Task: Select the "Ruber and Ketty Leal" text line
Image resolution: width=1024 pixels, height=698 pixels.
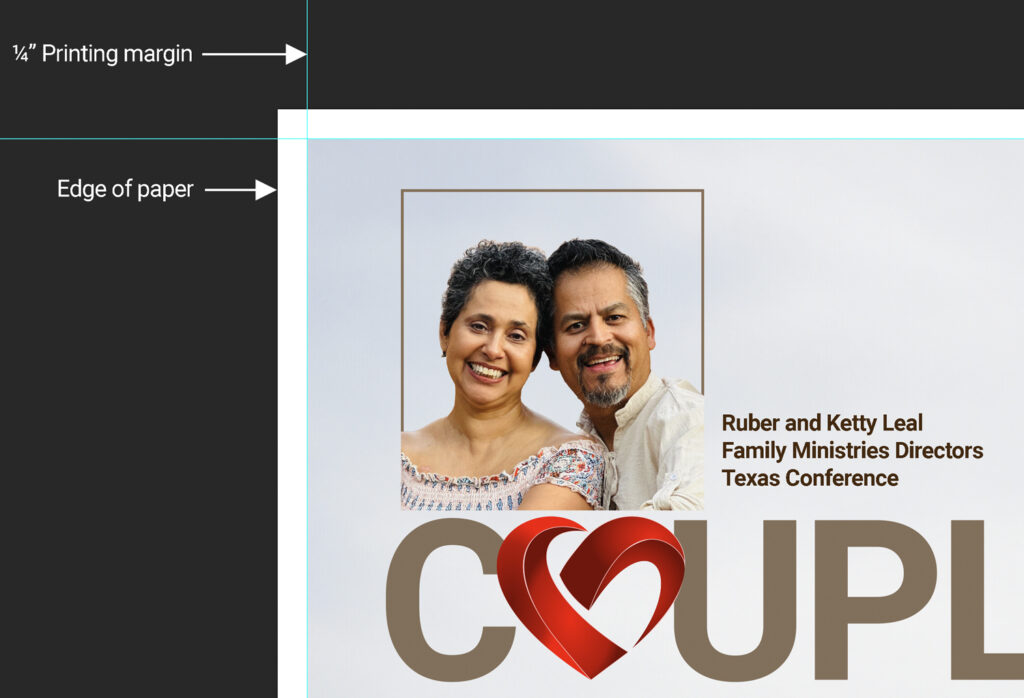Action: pos(822,423)
